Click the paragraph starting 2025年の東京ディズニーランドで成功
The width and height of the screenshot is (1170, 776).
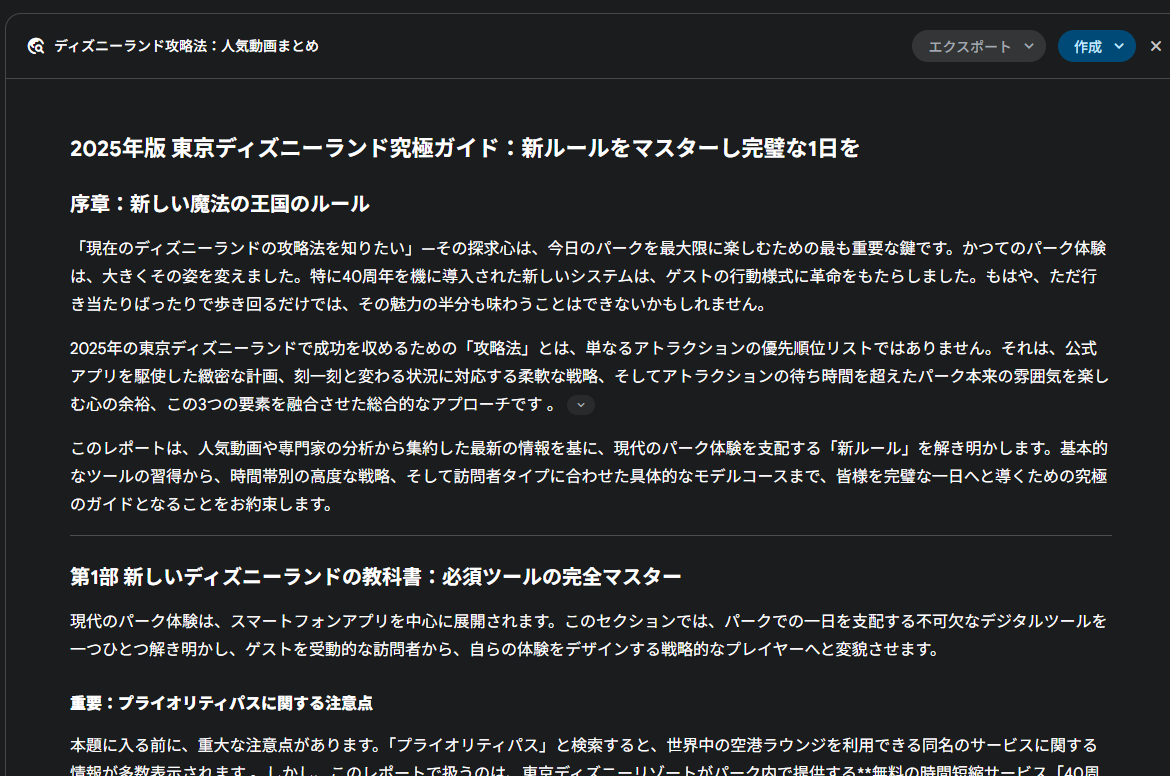(589, 376)
